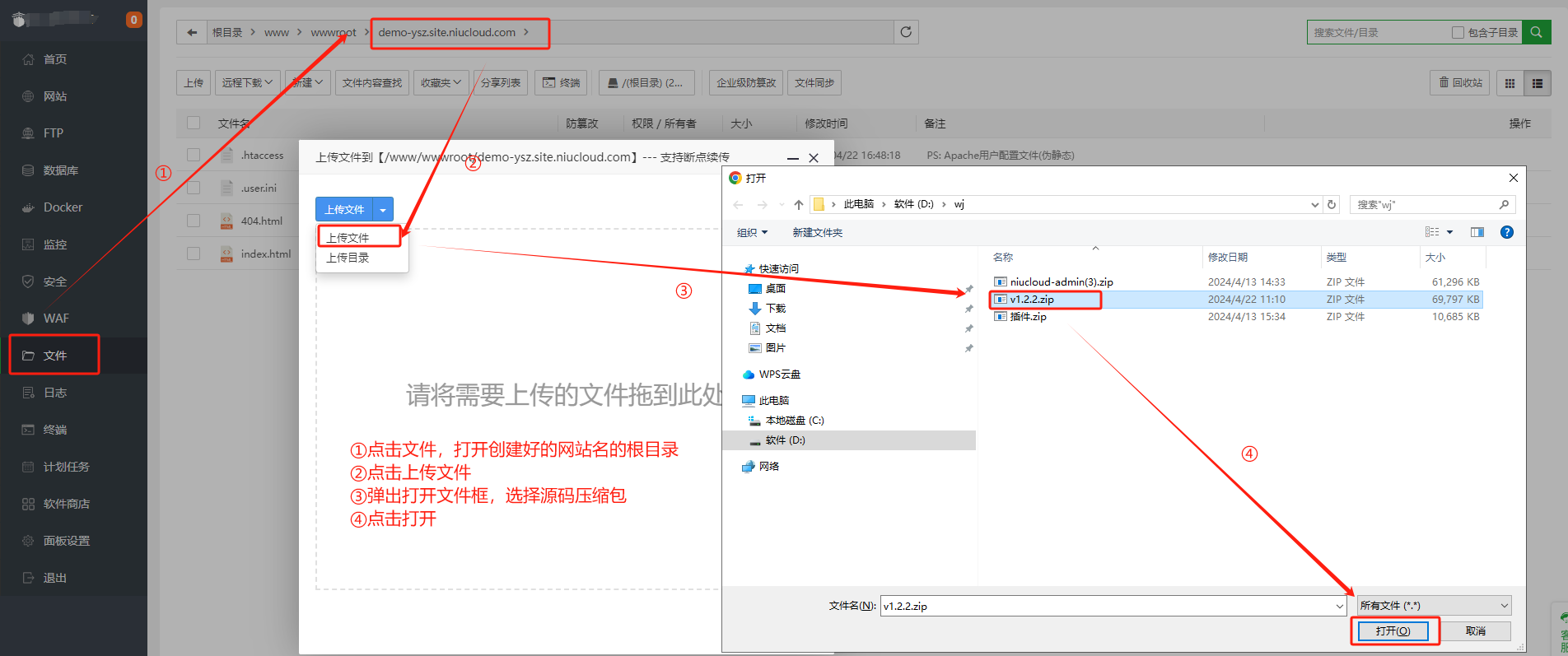Click 企业级防篡改 button
This screenshot has height=656, width=1568.
pos(746,82)
